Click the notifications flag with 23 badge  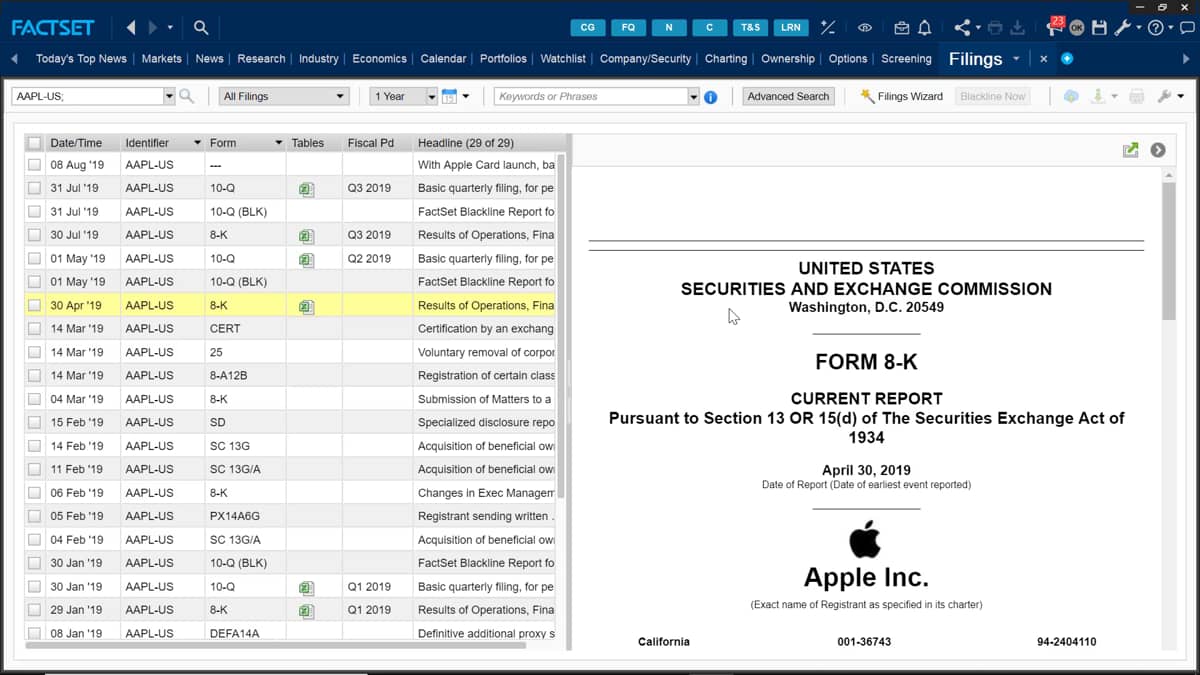pos(1053,27)
